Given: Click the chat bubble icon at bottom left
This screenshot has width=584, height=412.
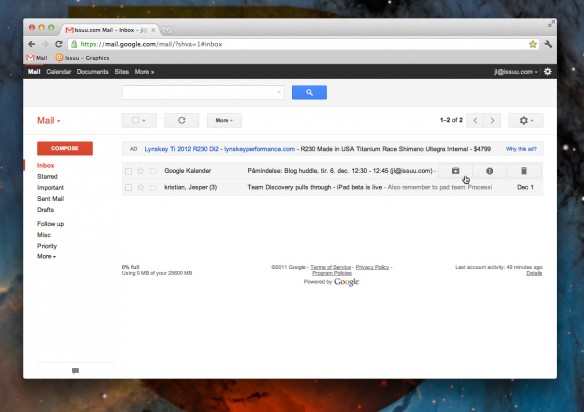Looking at the screenshot, I should tap(75, 371).
